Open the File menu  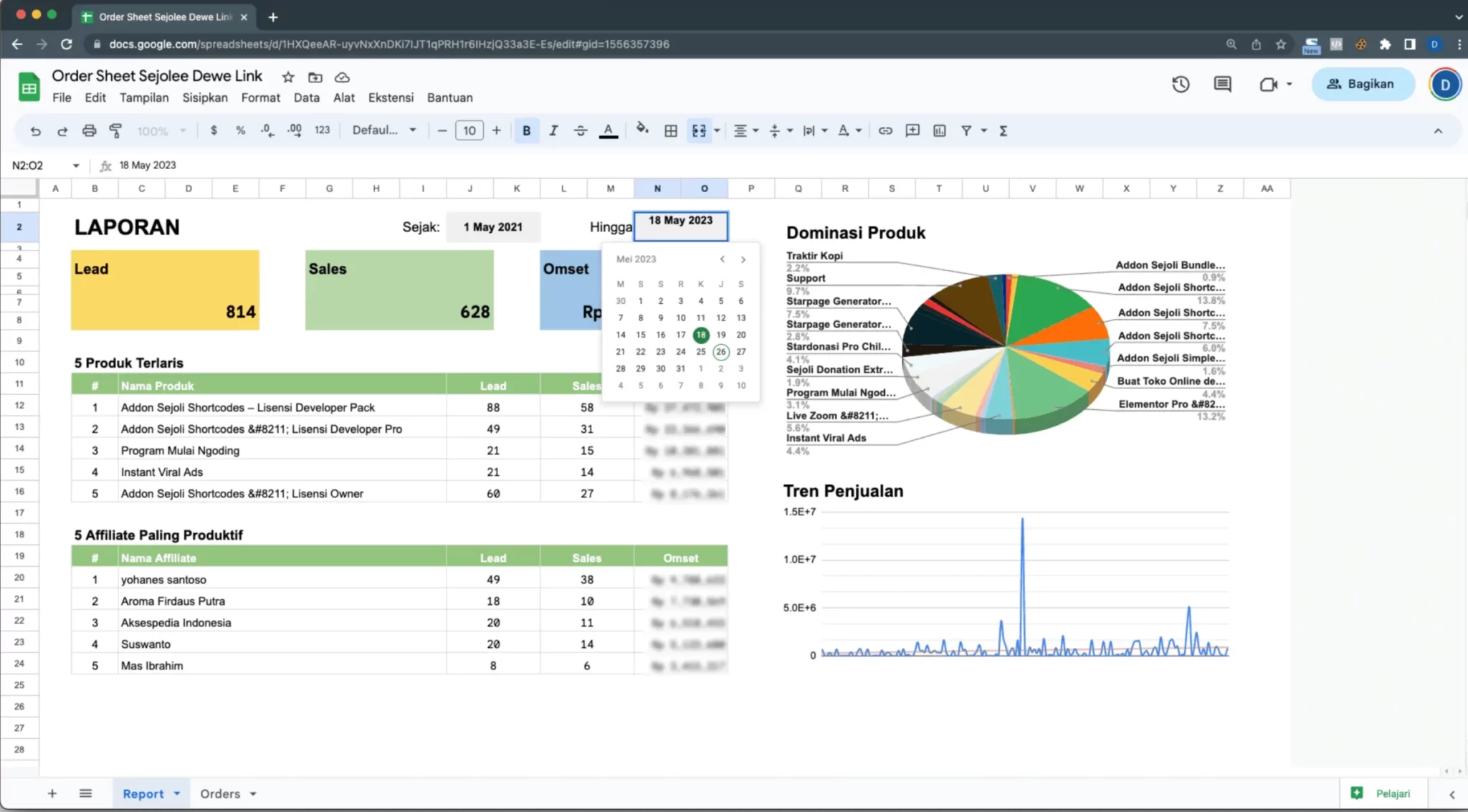pyautogui.click(x=62, y=97)
